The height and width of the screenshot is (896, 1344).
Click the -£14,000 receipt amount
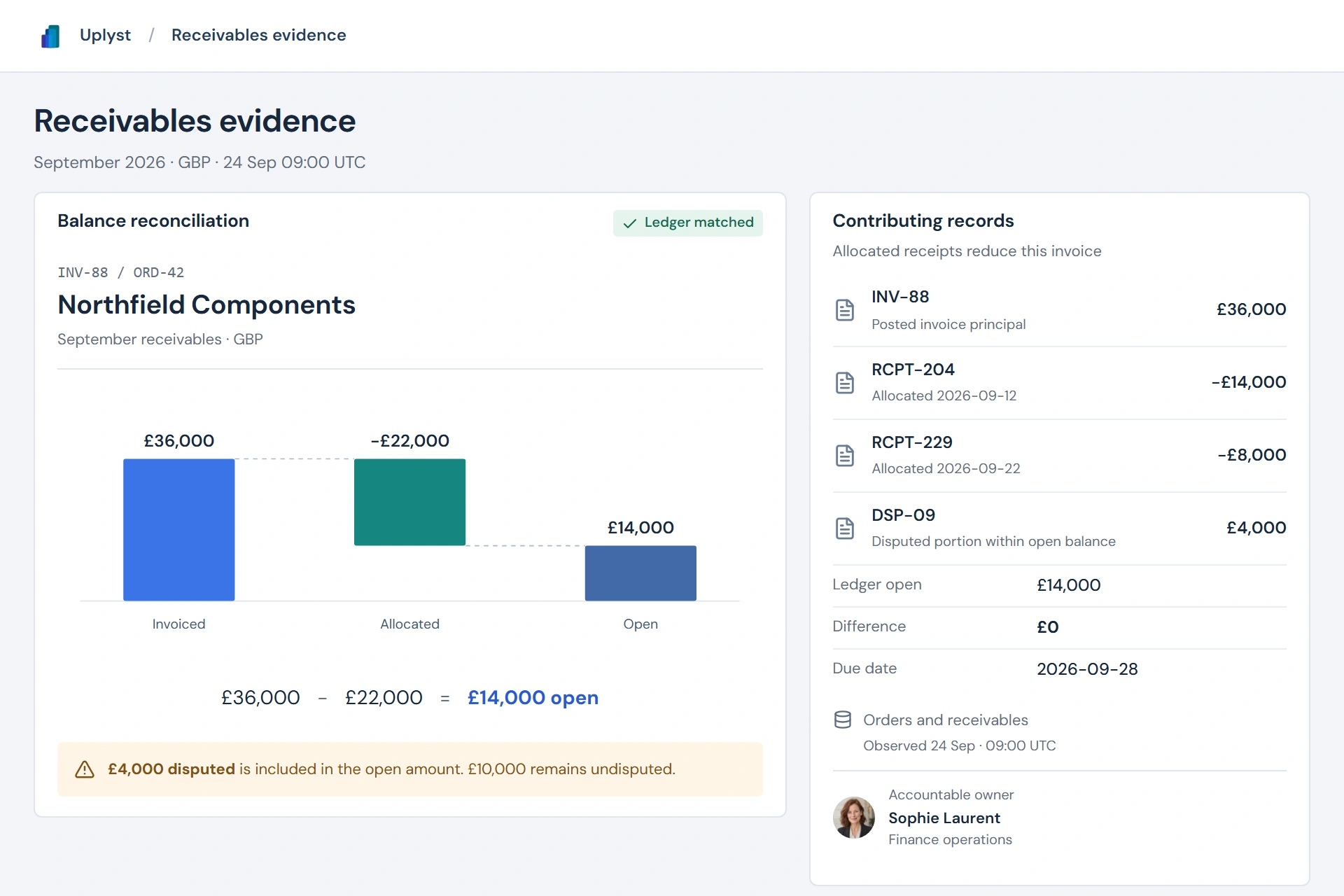[x=1249, y=382]
